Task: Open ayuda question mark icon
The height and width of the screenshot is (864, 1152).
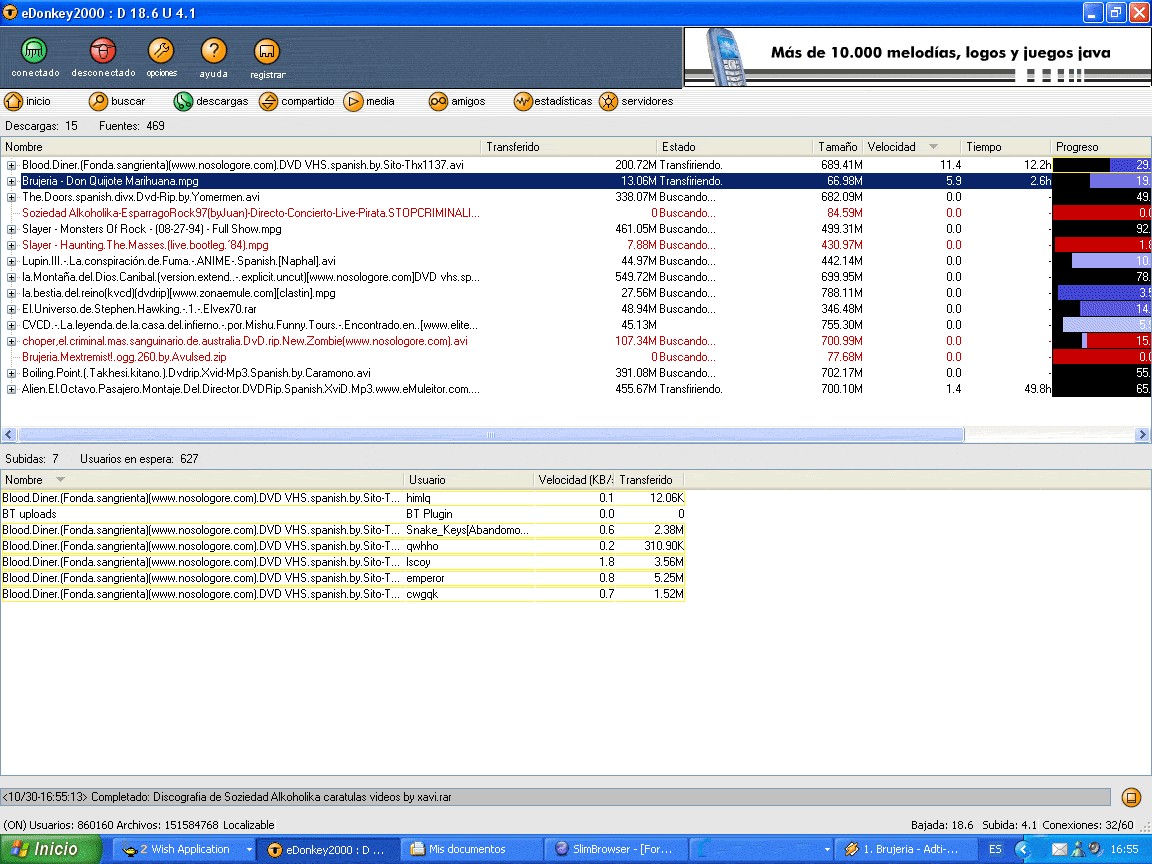Action: point(213,52)
